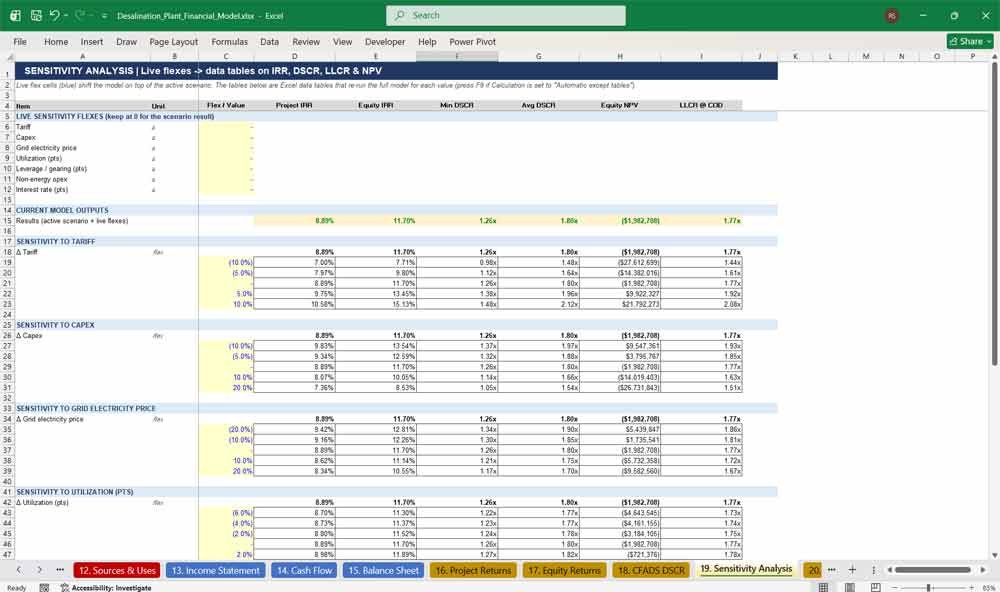Screen dimensions: 1000x592
Task: Open the Formulas ribbon tab
Action: point(230,41)
